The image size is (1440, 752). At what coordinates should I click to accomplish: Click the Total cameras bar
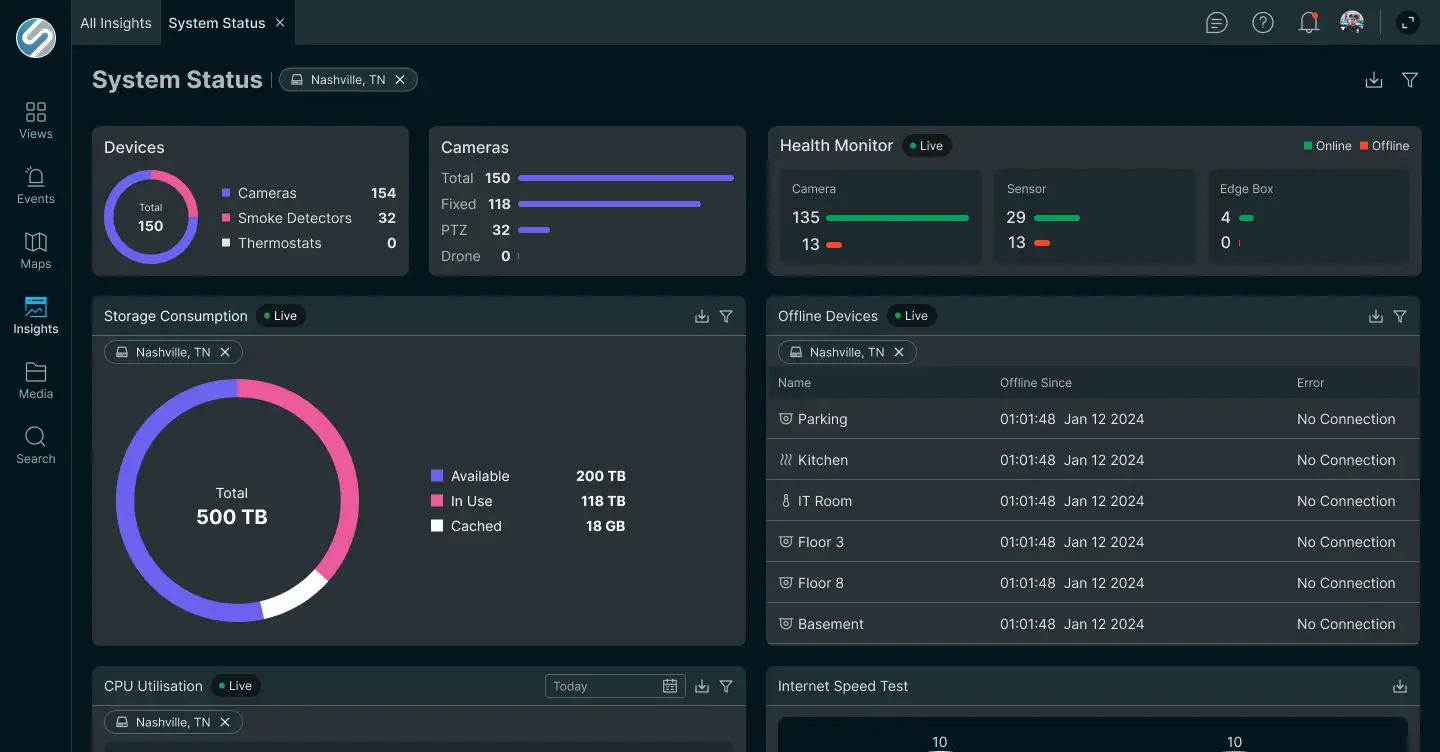[626, 178]
